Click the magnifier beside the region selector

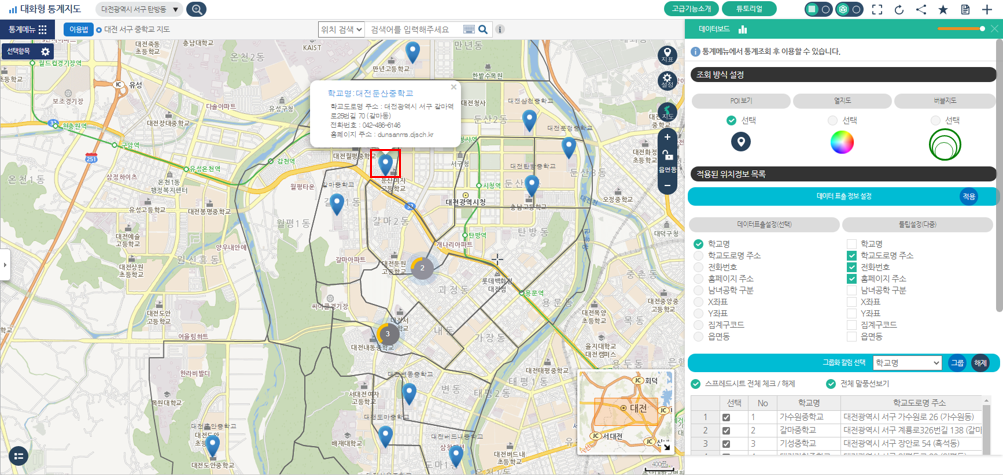coord(196,10)
